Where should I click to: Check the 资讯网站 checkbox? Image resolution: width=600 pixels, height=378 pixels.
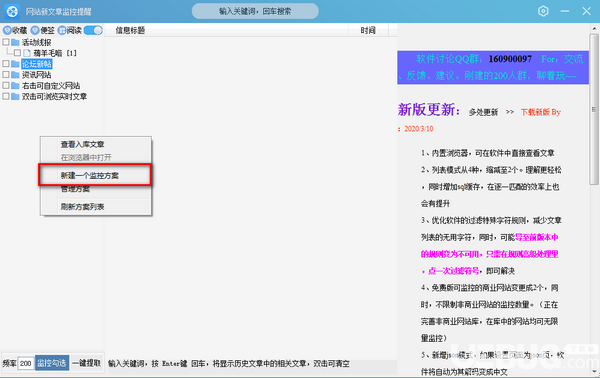pos(6,74)
